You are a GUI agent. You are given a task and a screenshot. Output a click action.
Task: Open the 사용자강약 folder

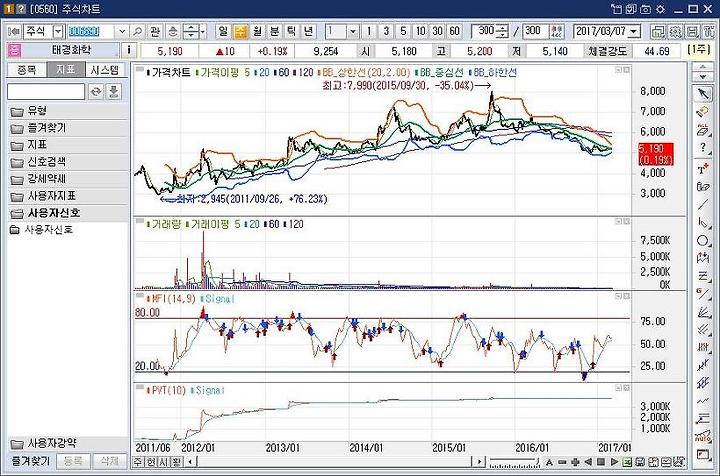pyautogui.click(x=67, y=444)
